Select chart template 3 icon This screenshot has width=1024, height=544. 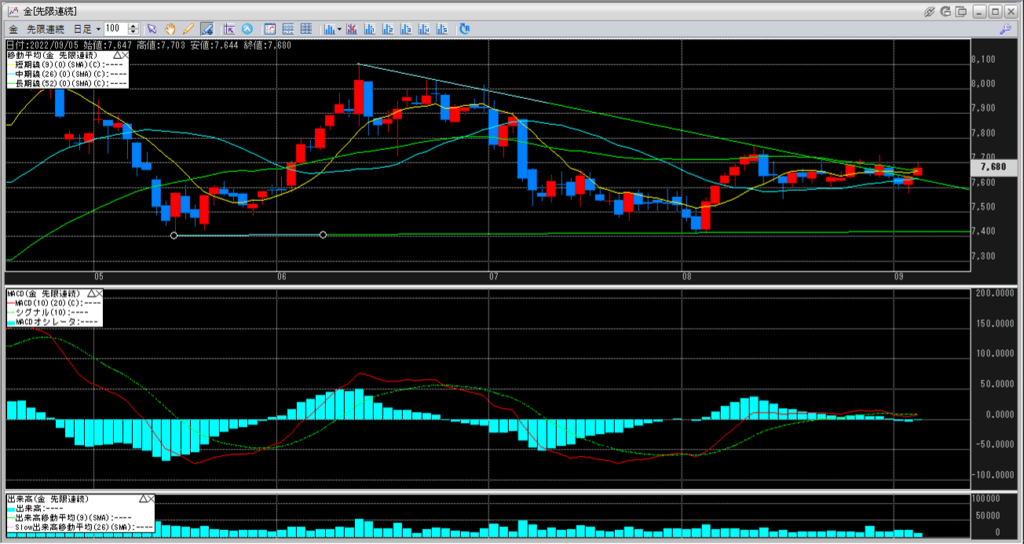point(406,29)
